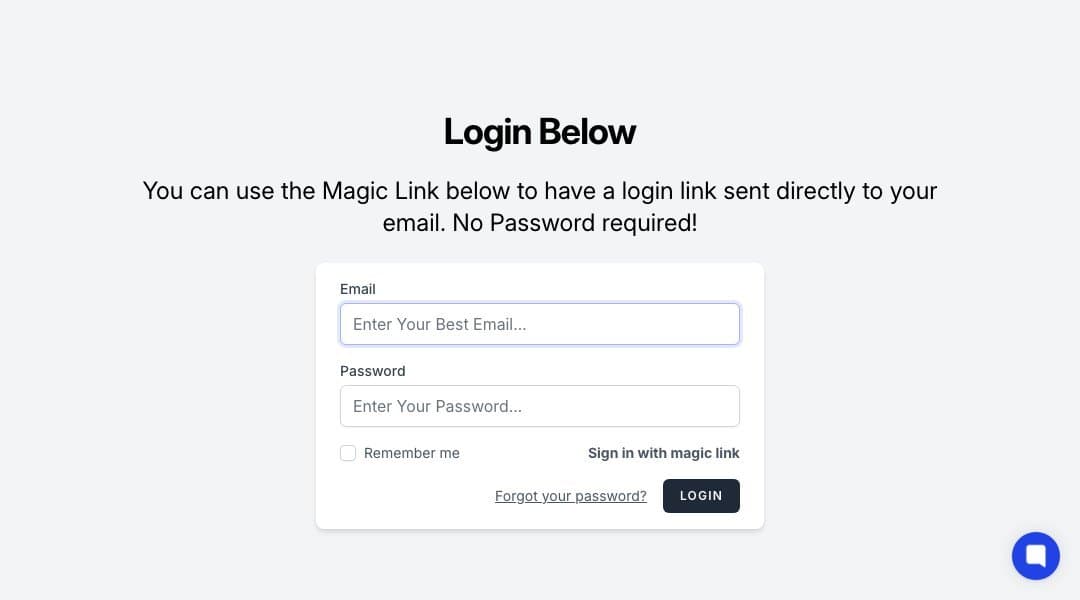The image size is (1080, 600).
Task: Open the chat widget bubble
Action: (x=1035, y=556)
